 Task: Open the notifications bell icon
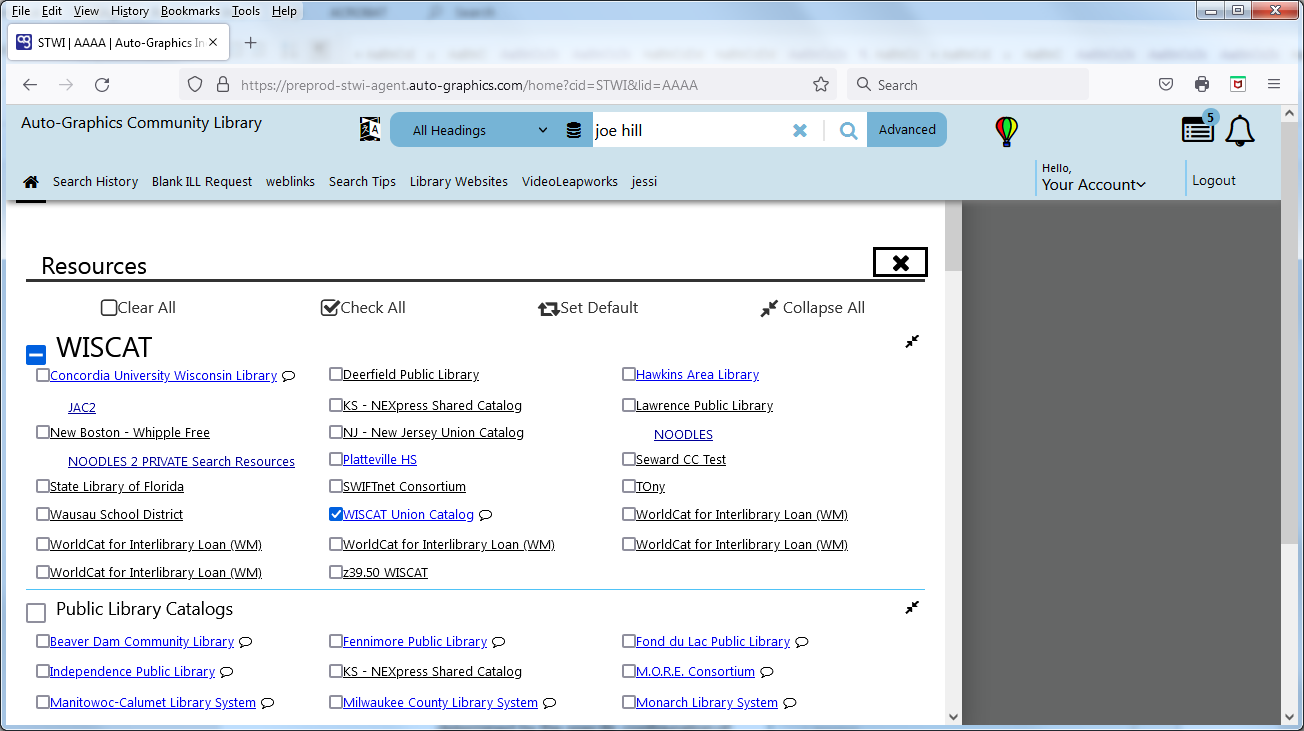1240,131
